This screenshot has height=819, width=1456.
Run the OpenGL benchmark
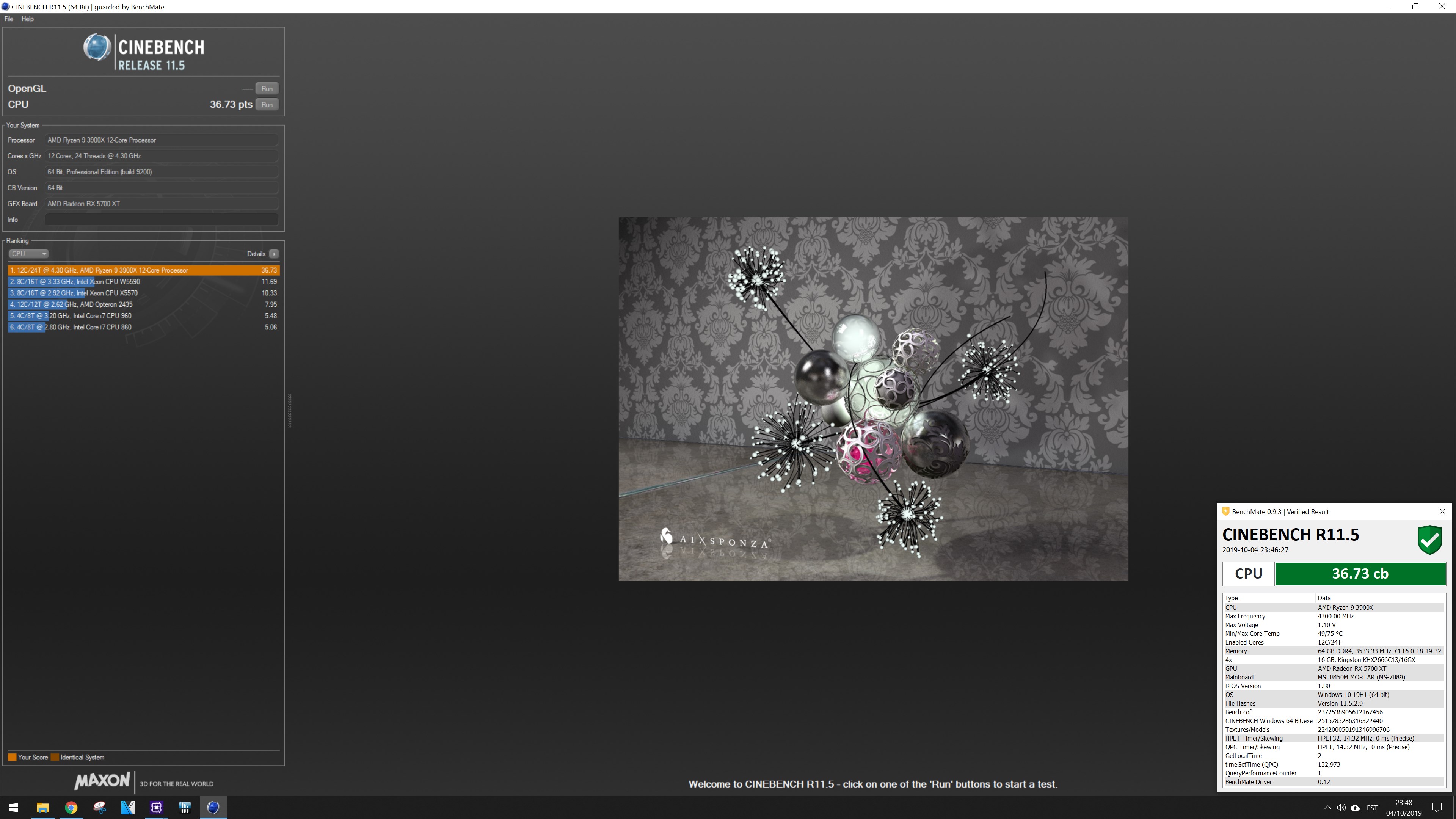tap(267, 89)
